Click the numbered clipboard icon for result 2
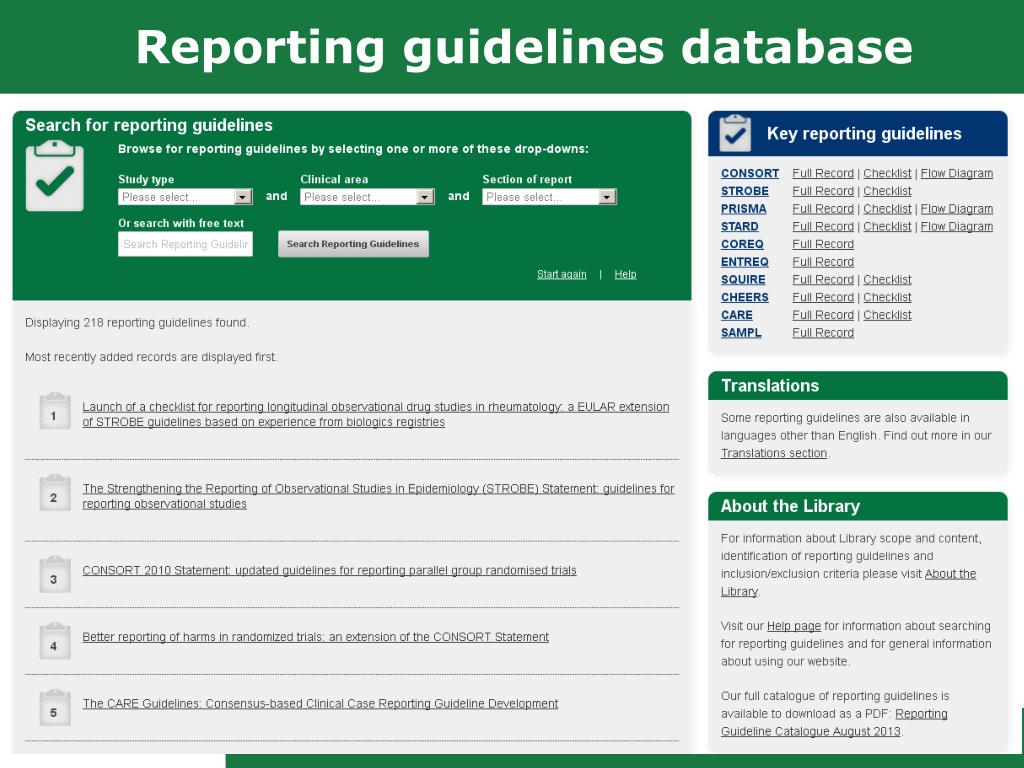The width and height of the screenshot is (1024, 768). pos(54,494)
